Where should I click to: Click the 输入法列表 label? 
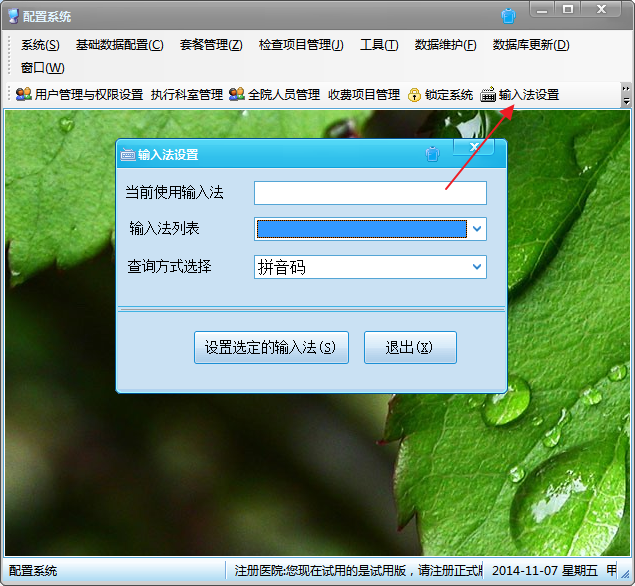pos(164,228)
